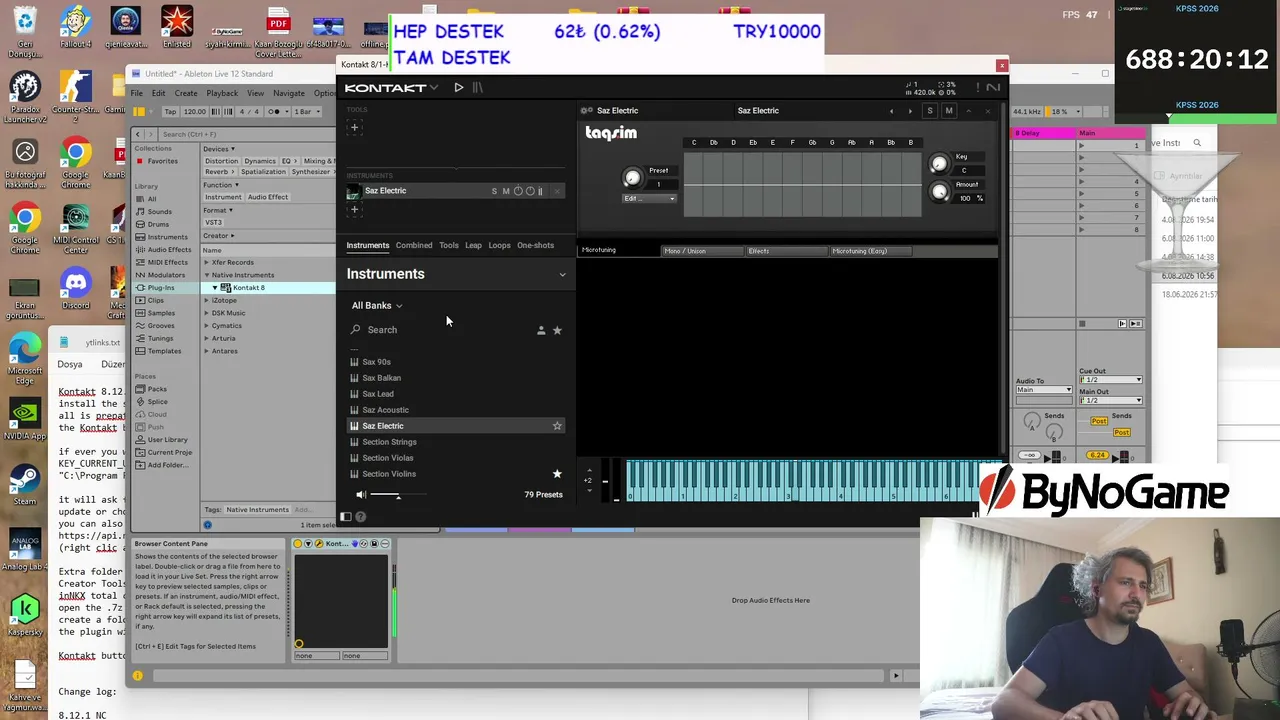This screenshot has width=1280, height=720.
Task: Go to the previous instrument preset arrow
Action: 891,111
